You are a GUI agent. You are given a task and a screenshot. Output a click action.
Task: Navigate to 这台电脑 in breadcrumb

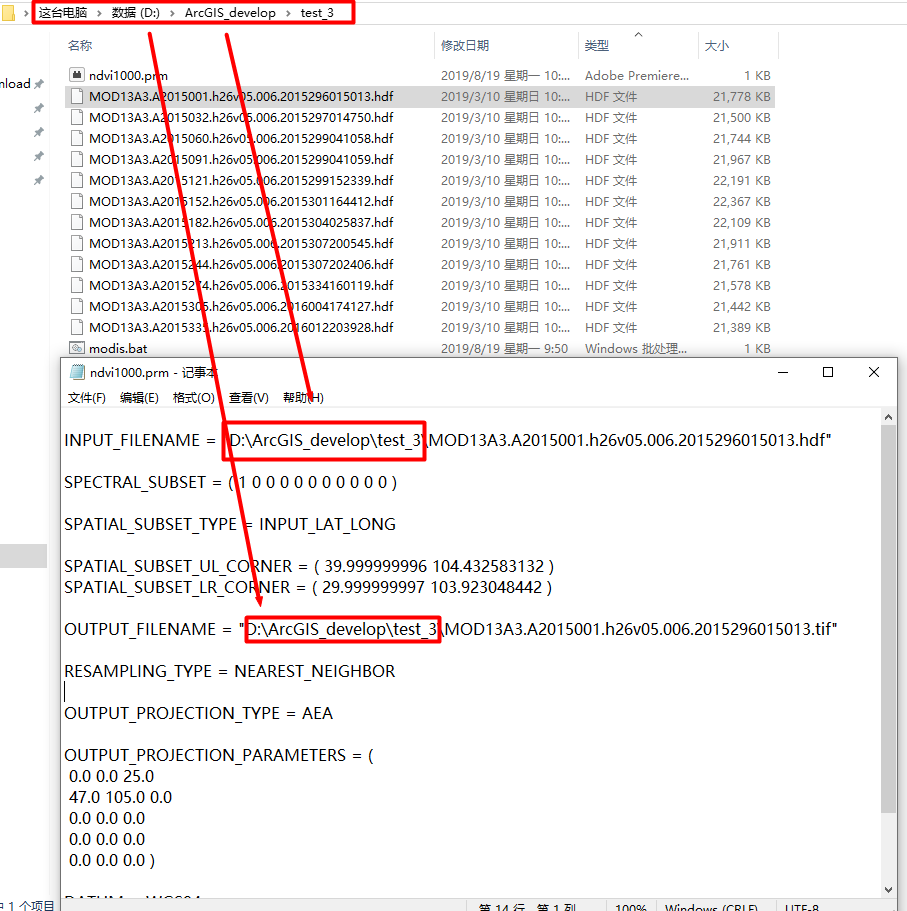(x=63, y=13)
